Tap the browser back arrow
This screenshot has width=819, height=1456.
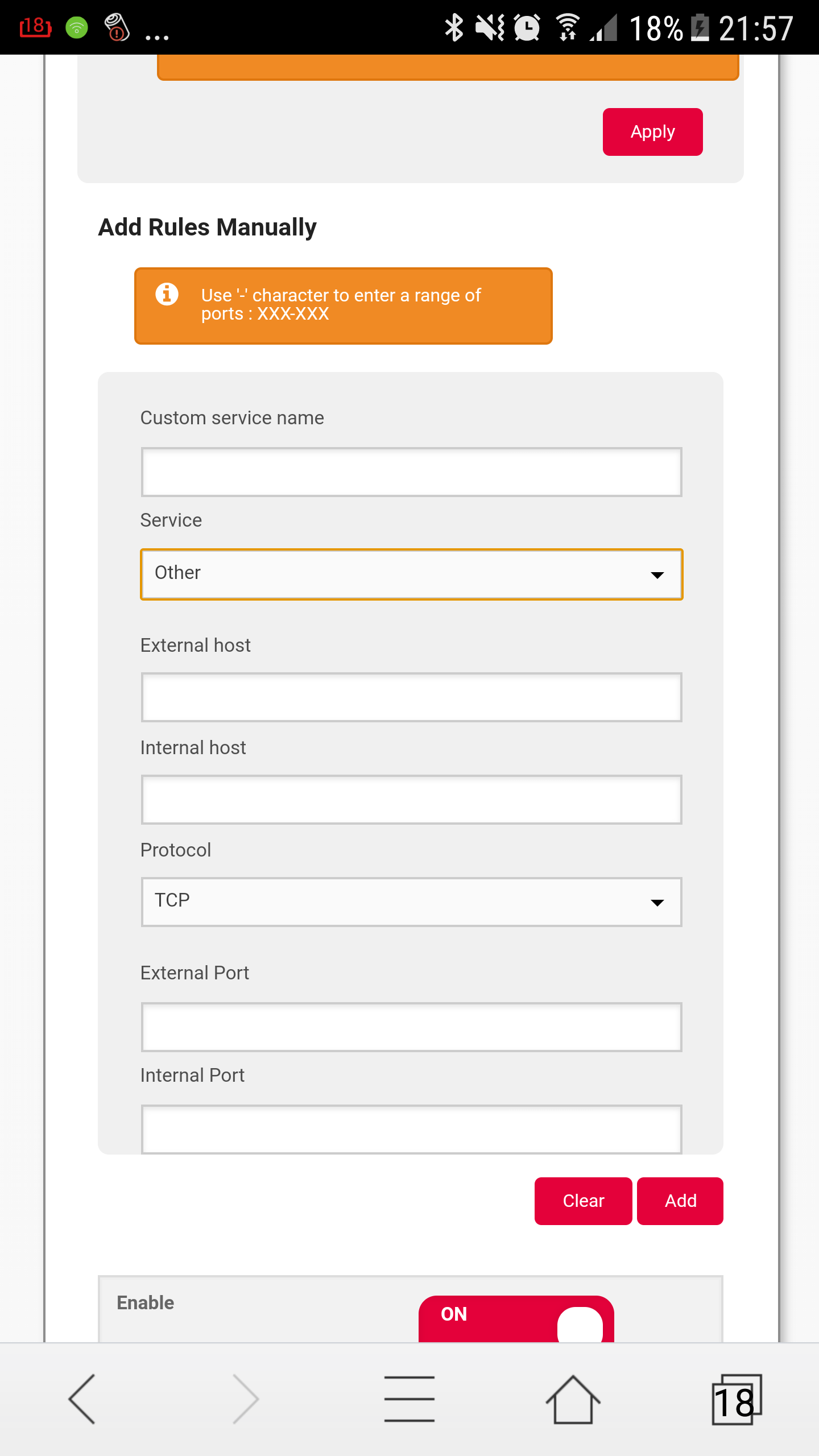click(x=82, y=1399)
